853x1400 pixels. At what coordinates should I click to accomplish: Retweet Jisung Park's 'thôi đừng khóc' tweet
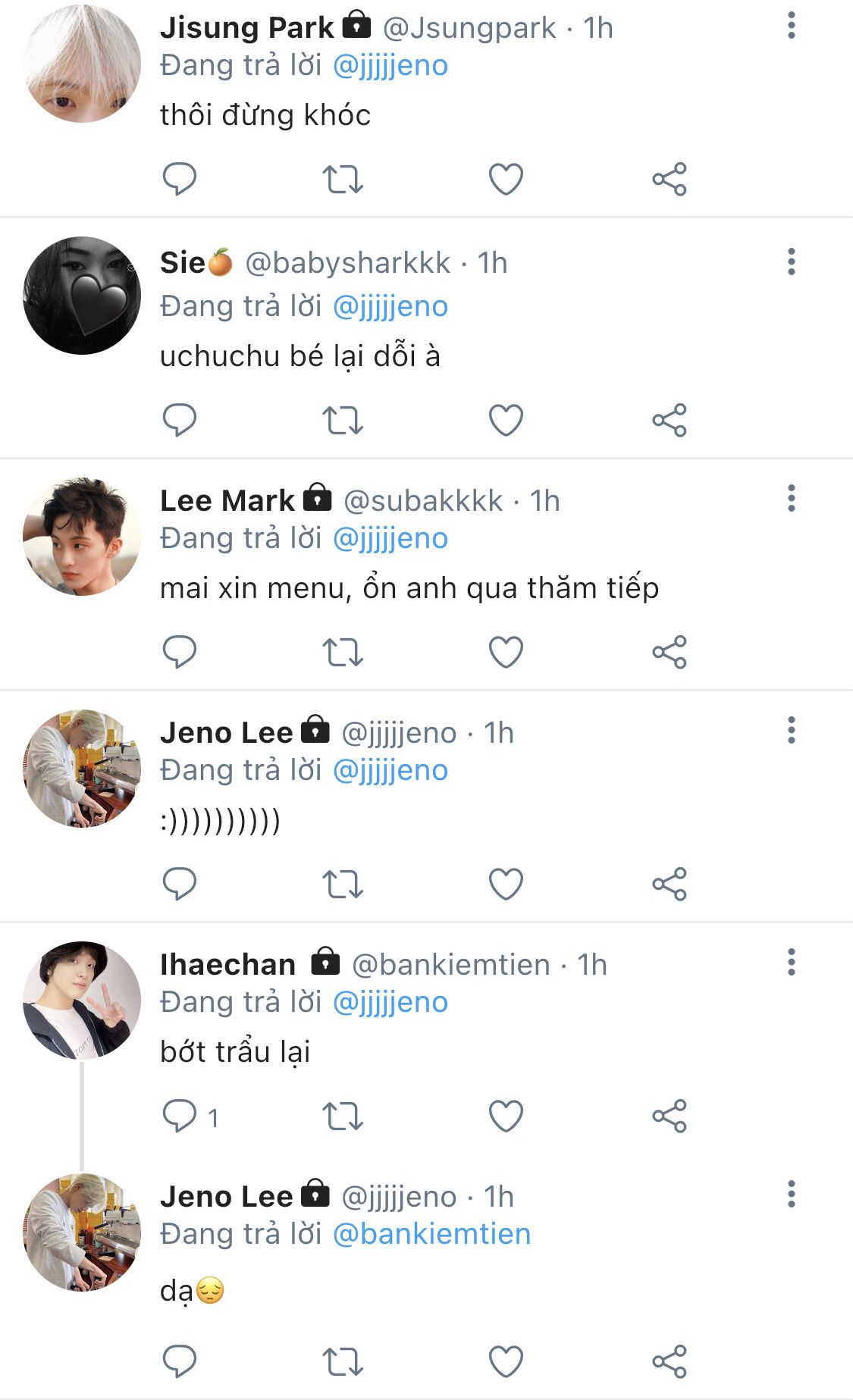(x=343, y=180)
